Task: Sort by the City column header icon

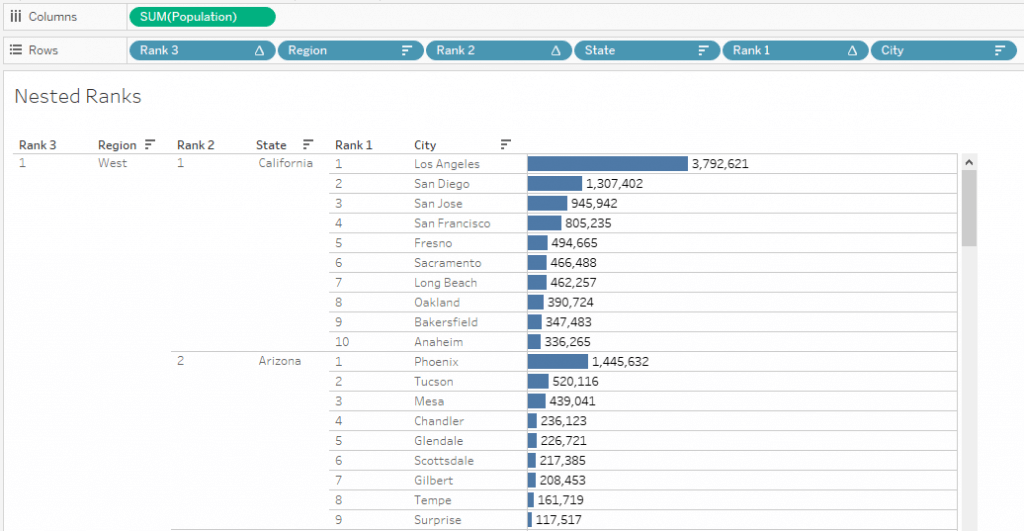Action: tap(505, 144)
